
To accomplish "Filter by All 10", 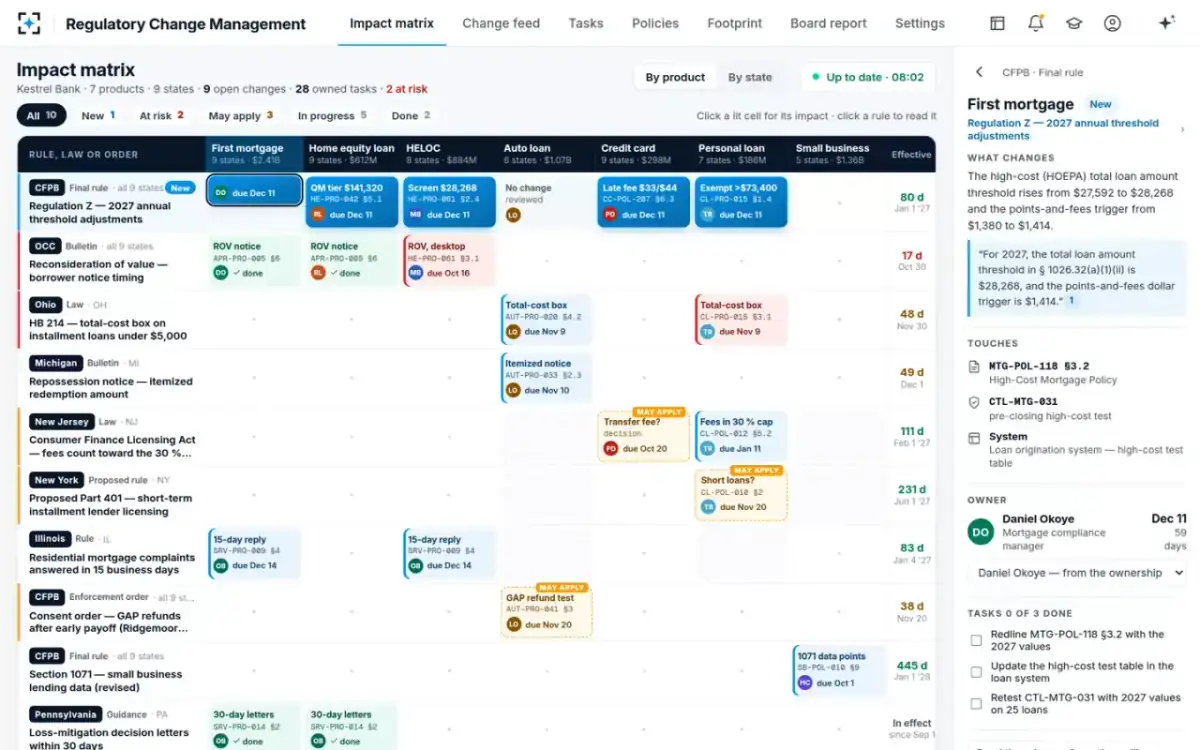I will click(x=42, y=116).
